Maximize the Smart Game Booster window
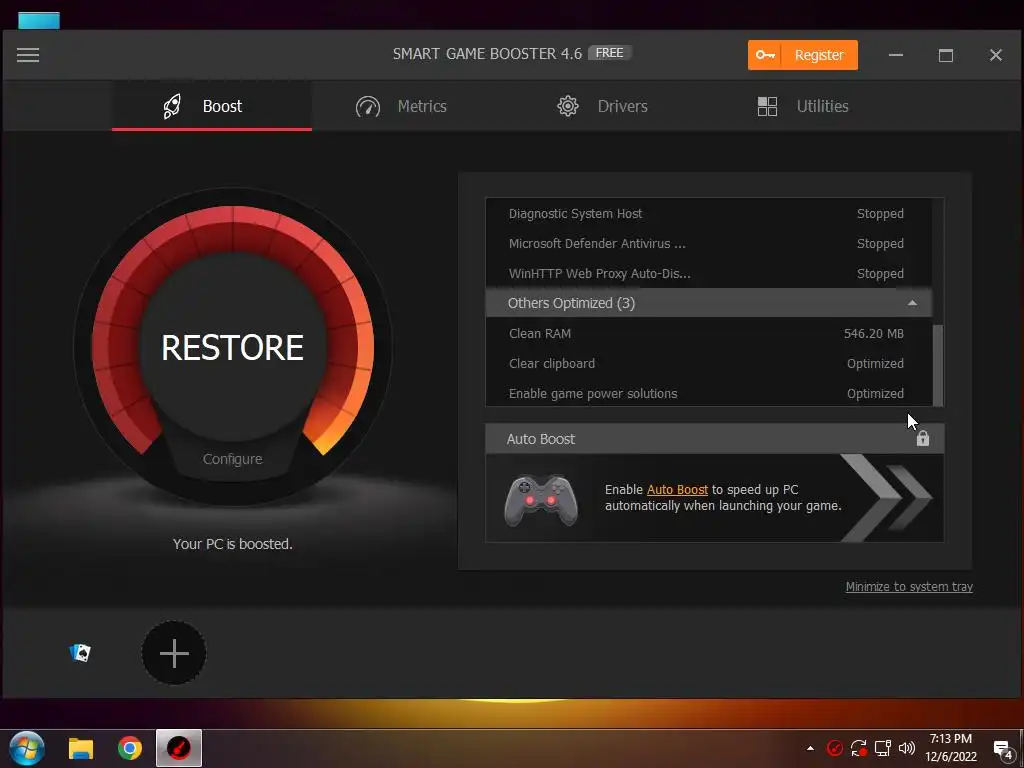The width and height of the screenshot is (1024, 768). (x=946, y=55)
